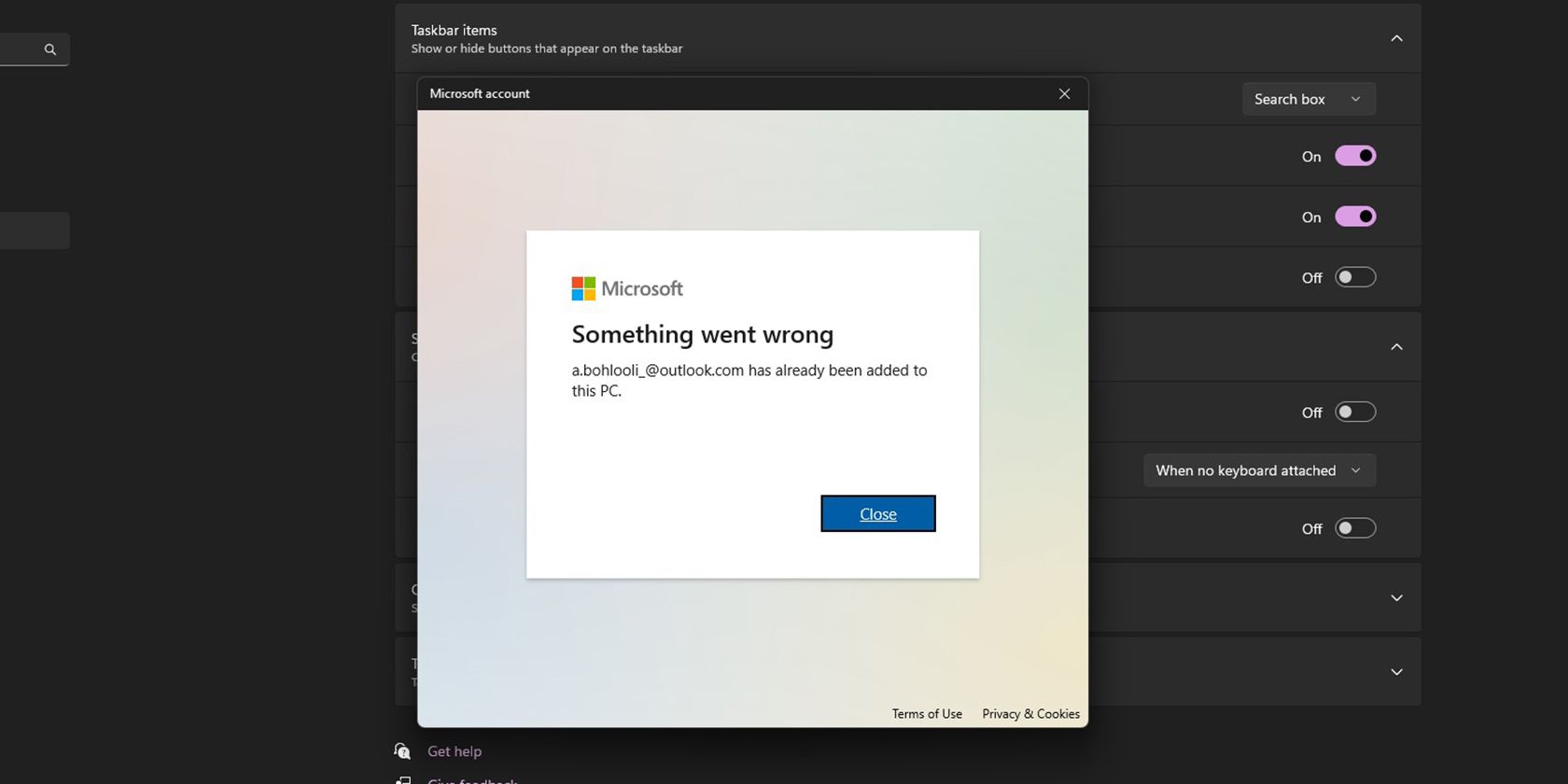Turn off the second On toggle in Taskbar items
This screenshot has width=1568, height=784.
point(1355,217)
